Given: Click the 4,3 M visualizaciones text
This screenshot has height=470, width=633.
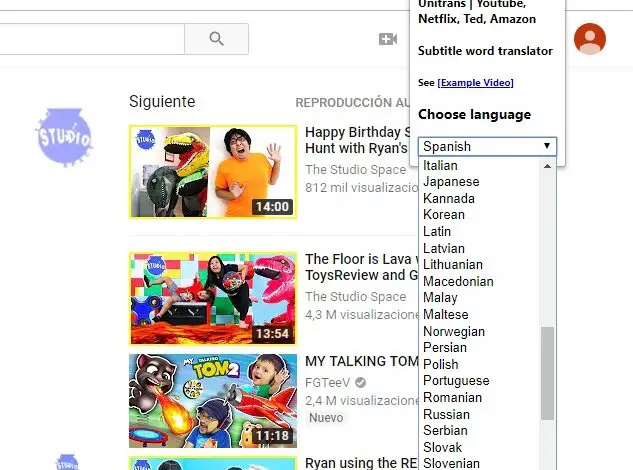Looking at the screenshot, I should [362, 314].
